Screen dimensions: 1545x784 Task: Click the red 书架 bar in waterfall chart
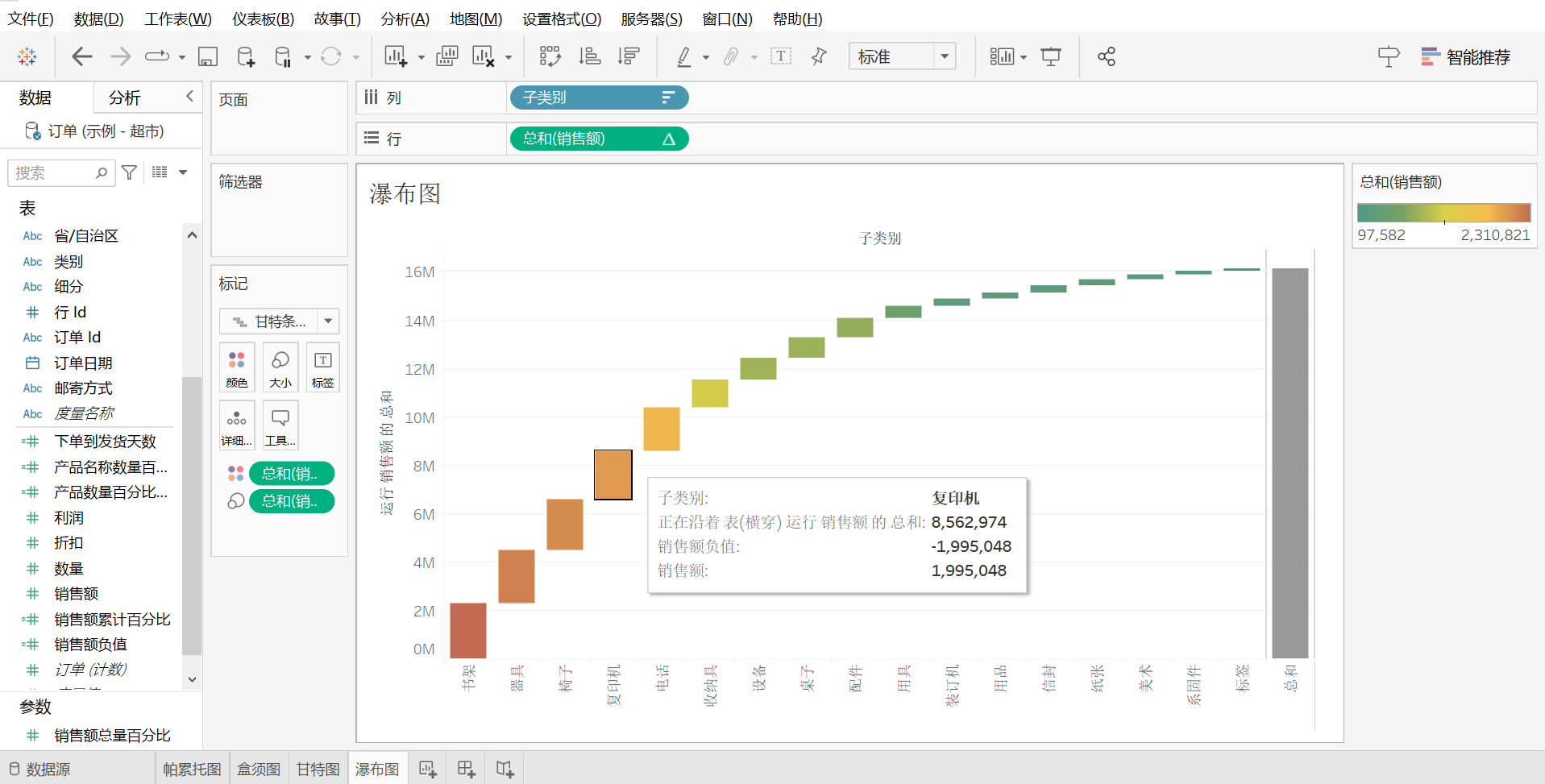pos(468,630)
